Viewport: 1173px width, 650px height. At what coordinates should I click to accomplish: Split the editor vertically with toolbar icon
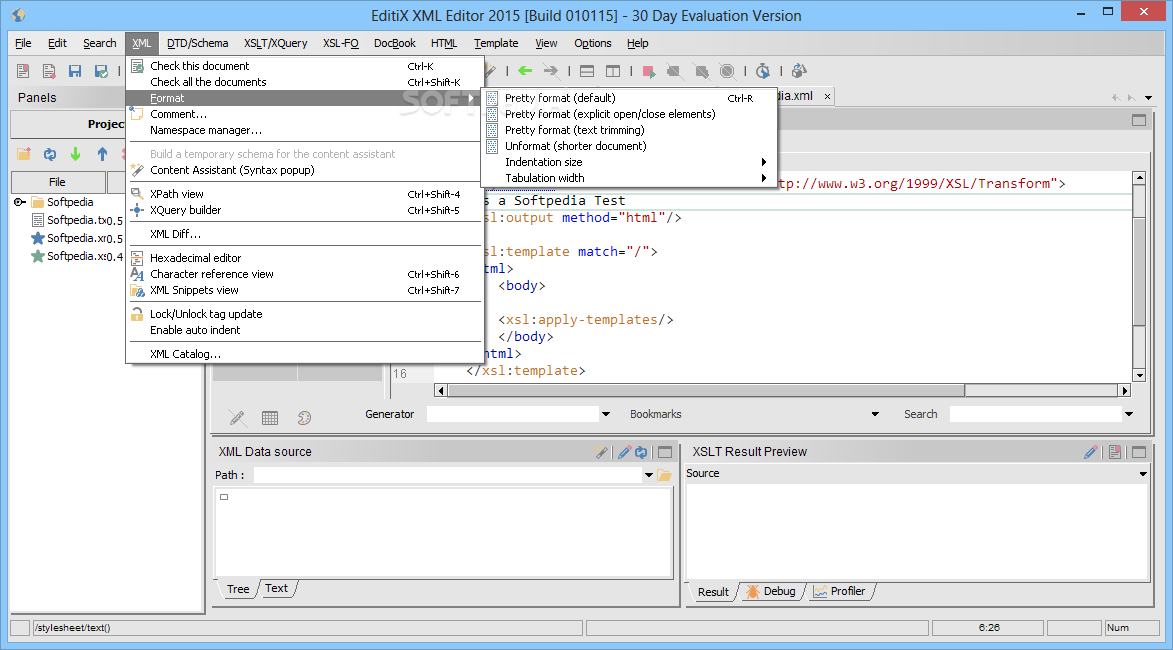click(613, 71)
